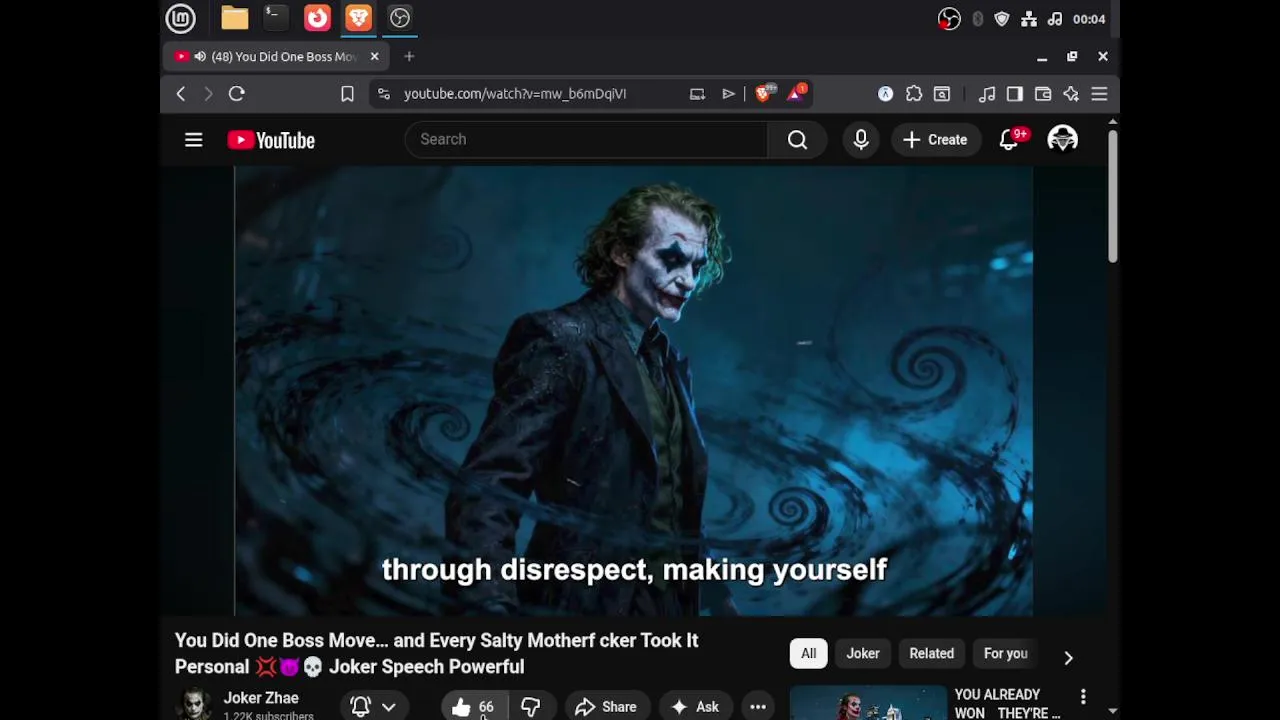Like the video with 66 likes
The image size is (1280, 720).
[x=474, y=707]
